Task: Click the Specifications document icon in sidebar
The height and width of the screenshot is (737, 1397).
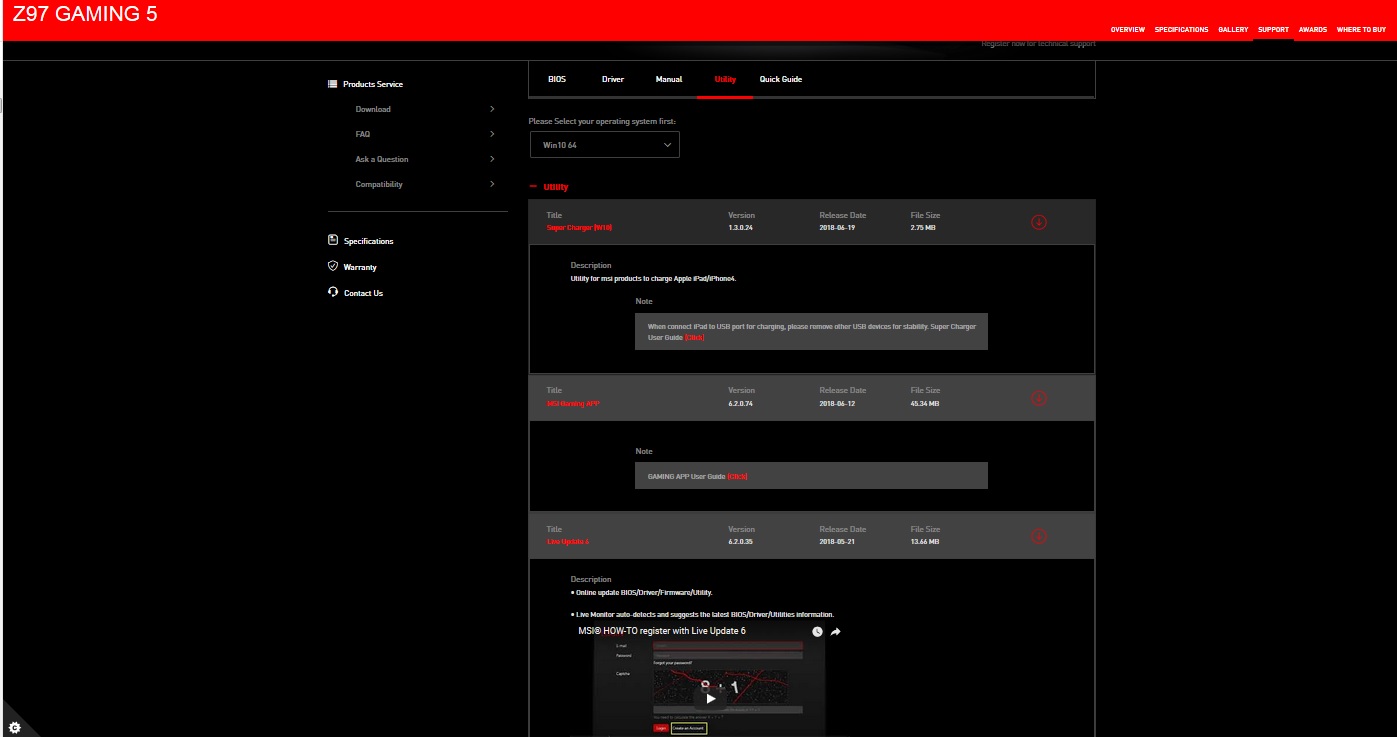Action: (x=333, y=240)
